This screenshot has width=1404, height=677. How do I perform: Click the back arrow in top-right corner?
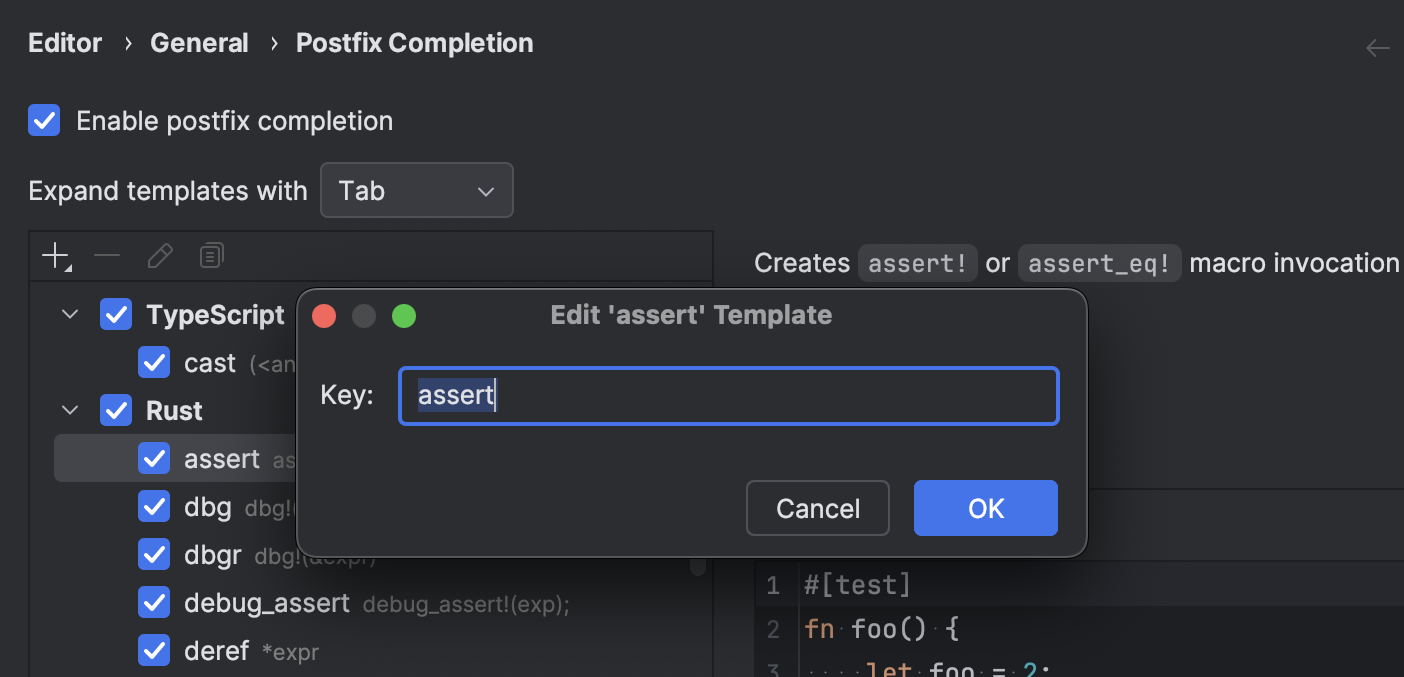click(x=1377, y=47)
